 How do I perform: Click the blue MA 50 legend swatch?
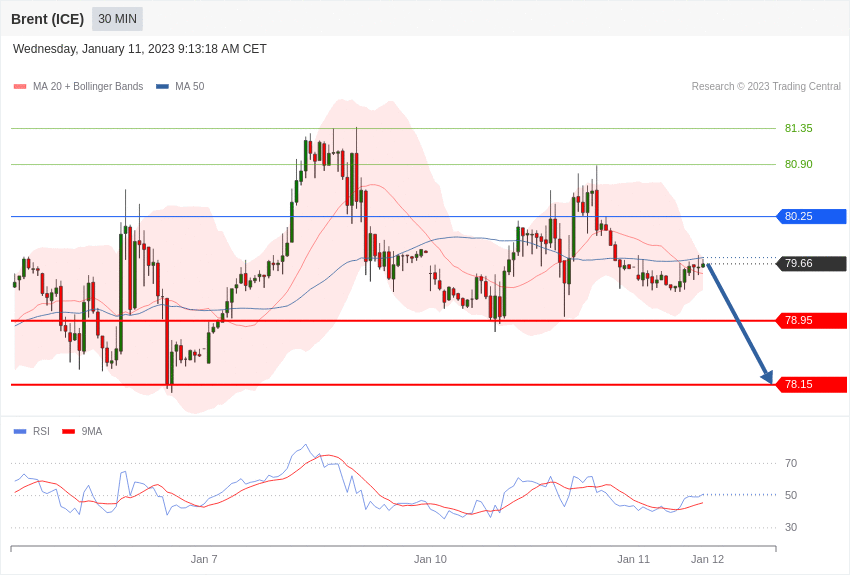coord(162,87)
